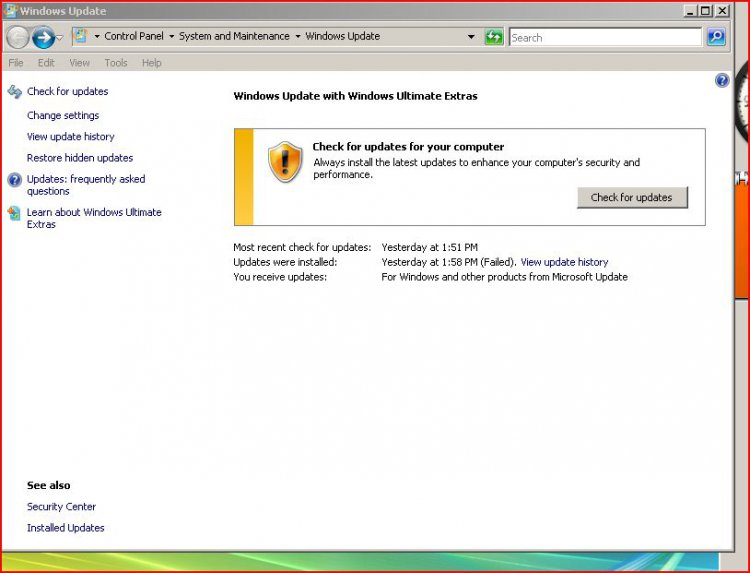Open Learn about Windows Ultimate Extras link

(x=94, y=218)
